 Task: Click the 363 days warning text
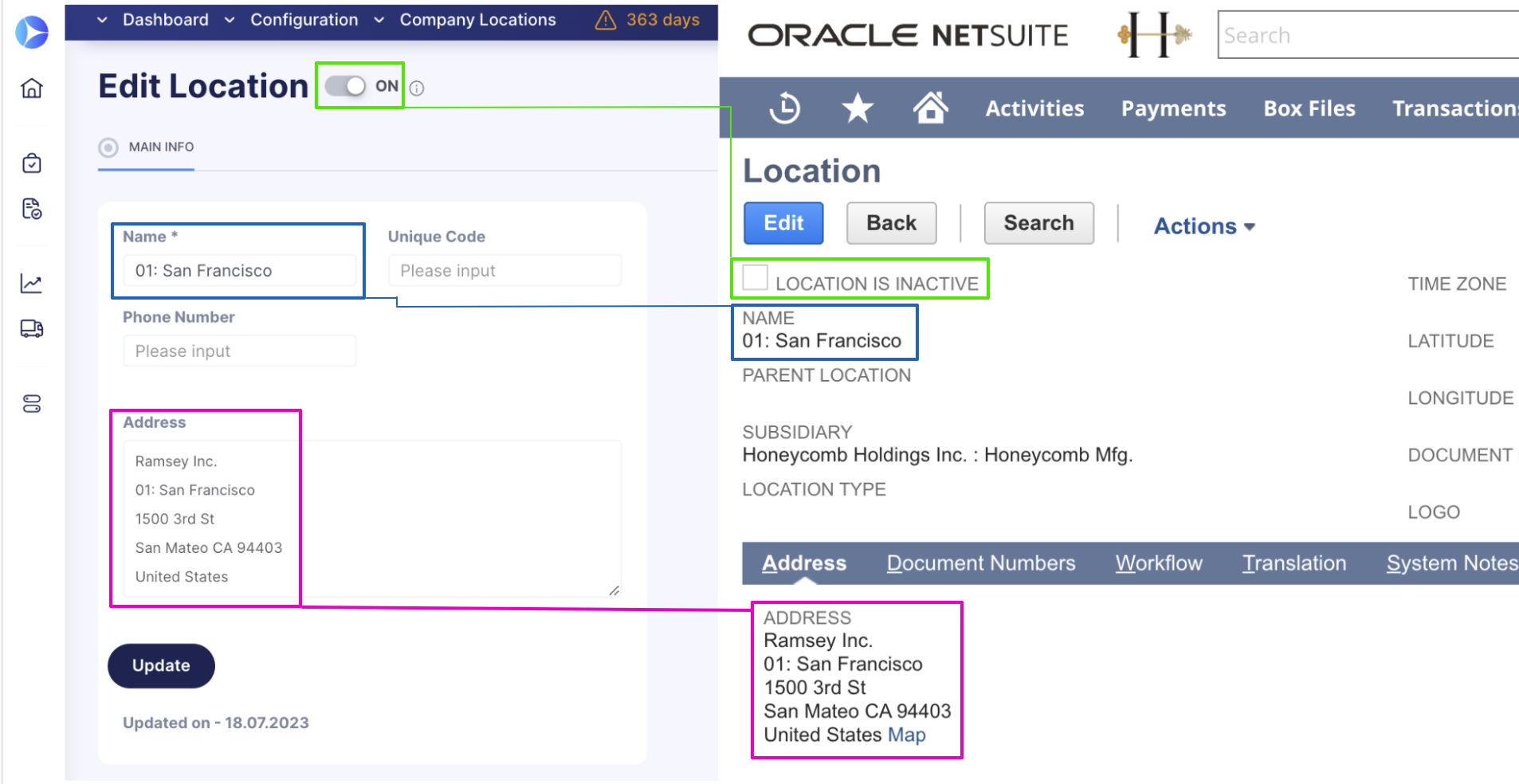[662, 20]
